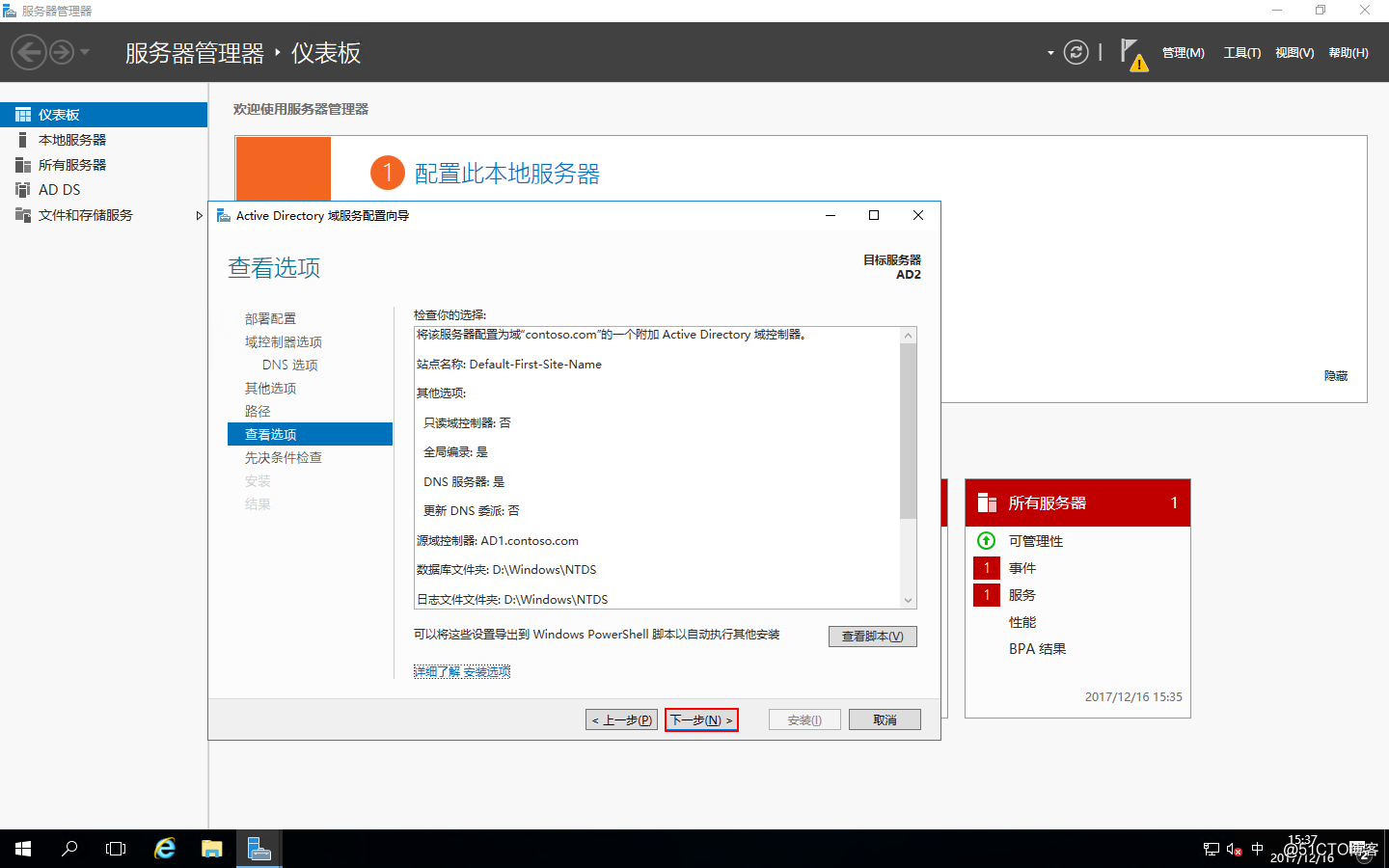Click the 中 input method indicator

click(1257, 849)
